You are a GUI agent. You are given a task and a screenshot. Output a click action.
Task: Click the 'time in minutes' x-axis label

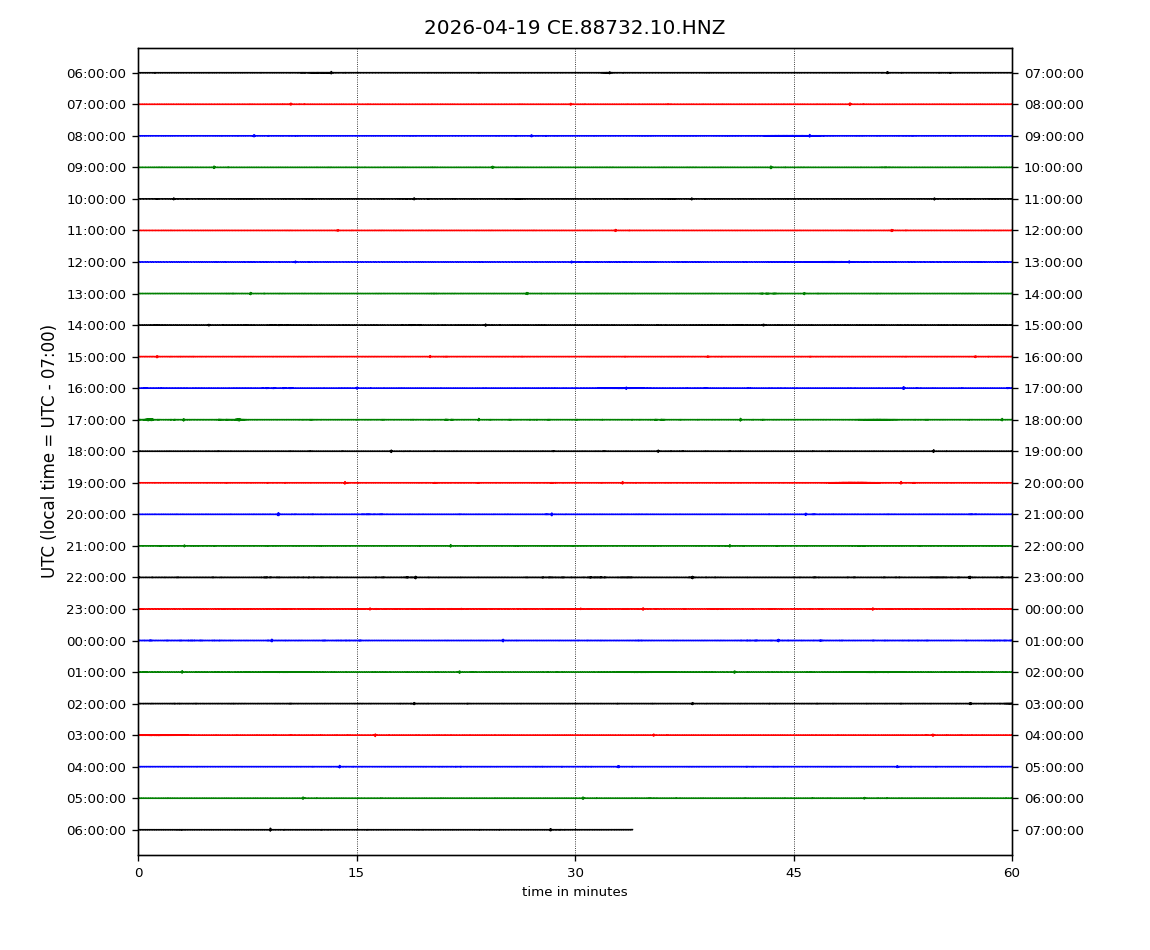574,892
